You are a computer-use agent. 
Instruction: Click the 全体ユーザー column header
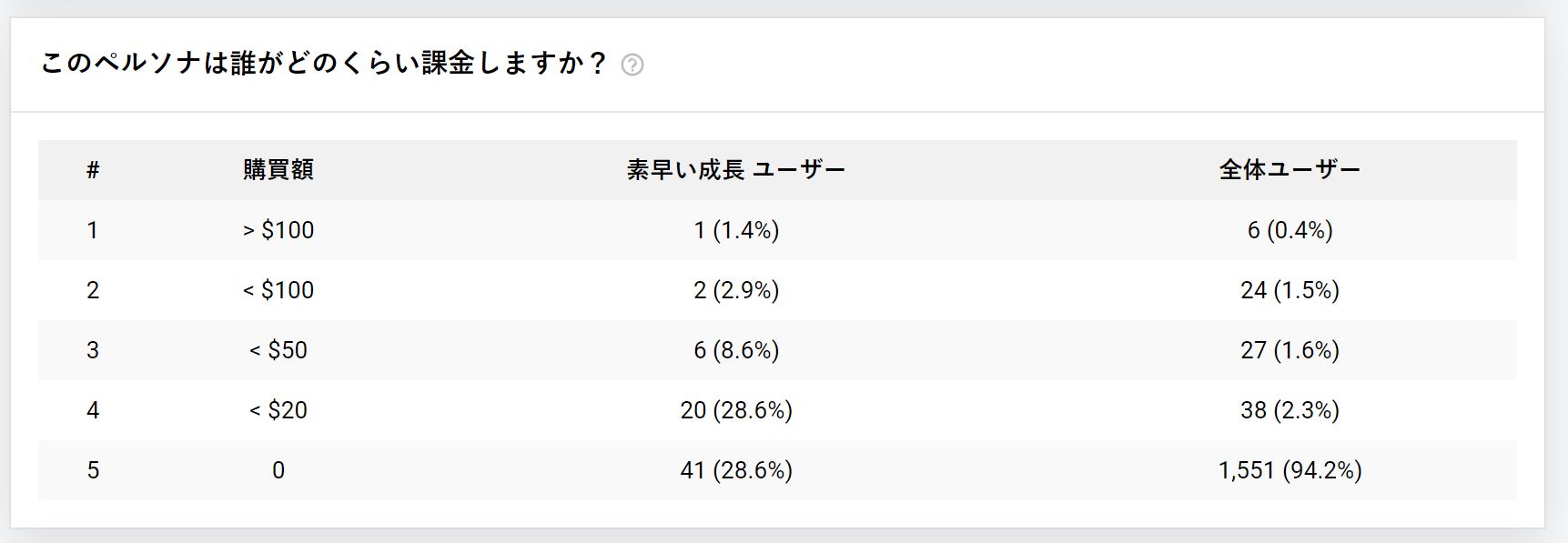pos(1290,170)
